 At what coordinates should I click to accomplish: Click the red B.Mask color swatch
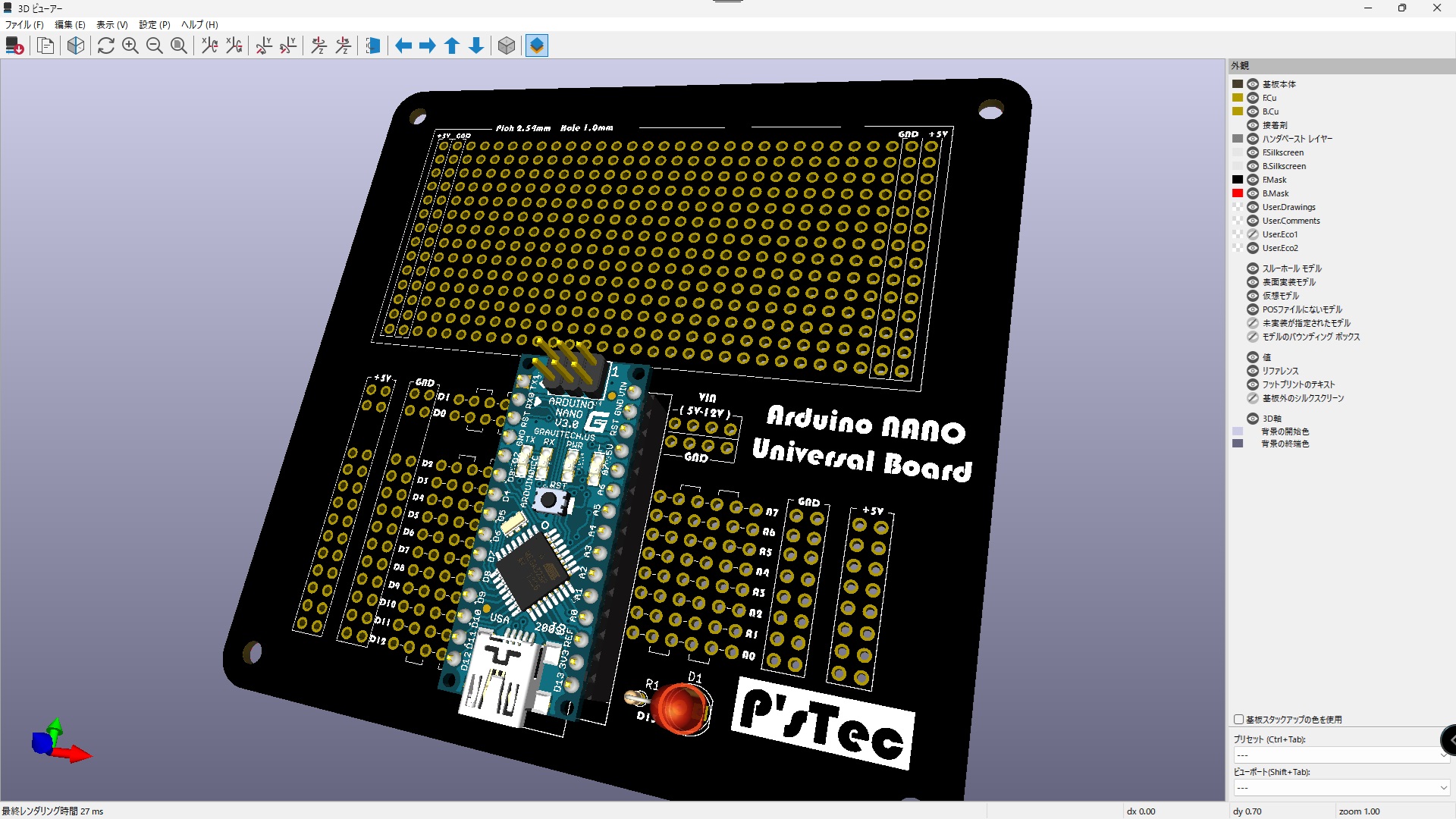[1238, 193]
